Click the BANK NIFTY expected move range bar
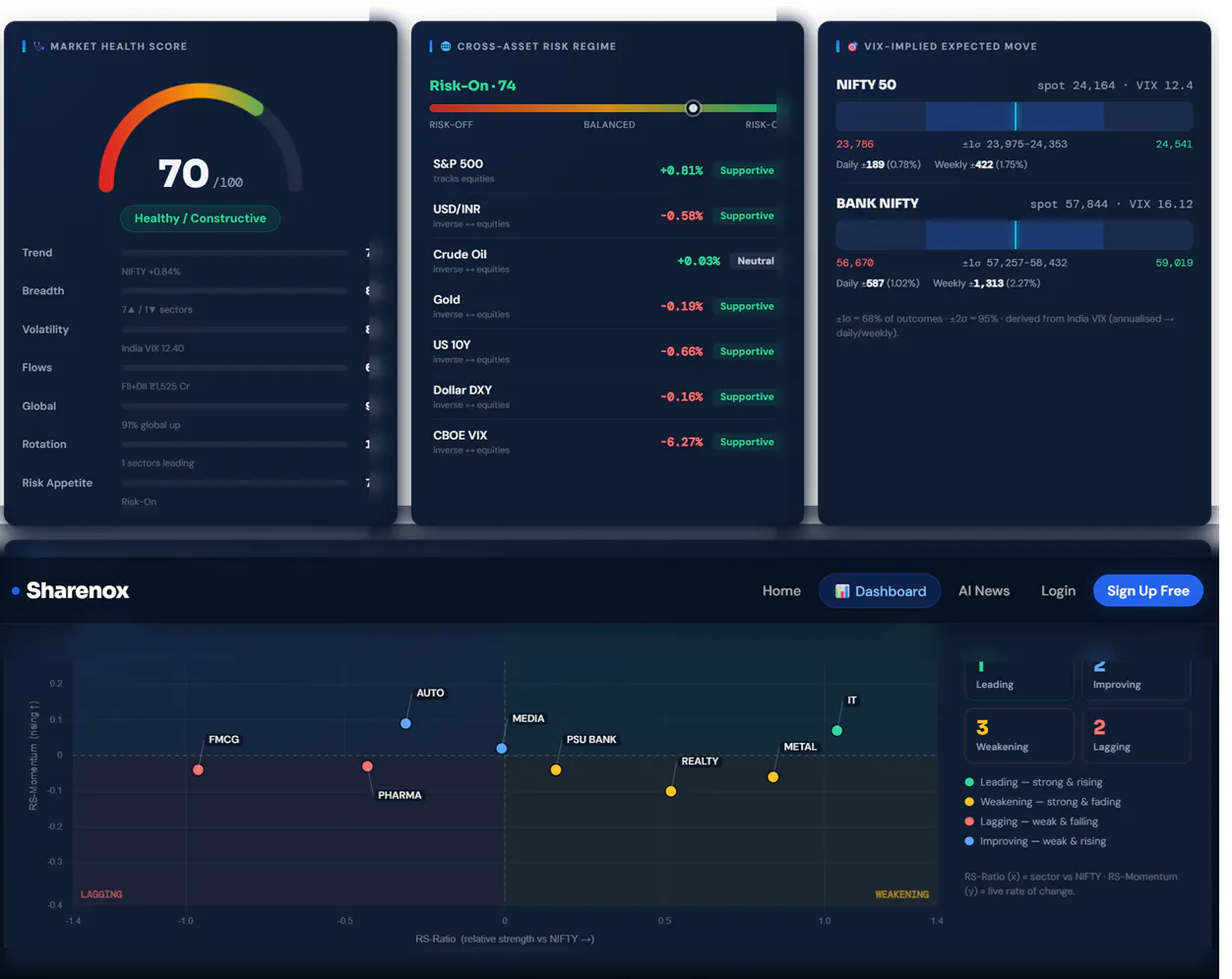 (1015, 234)
